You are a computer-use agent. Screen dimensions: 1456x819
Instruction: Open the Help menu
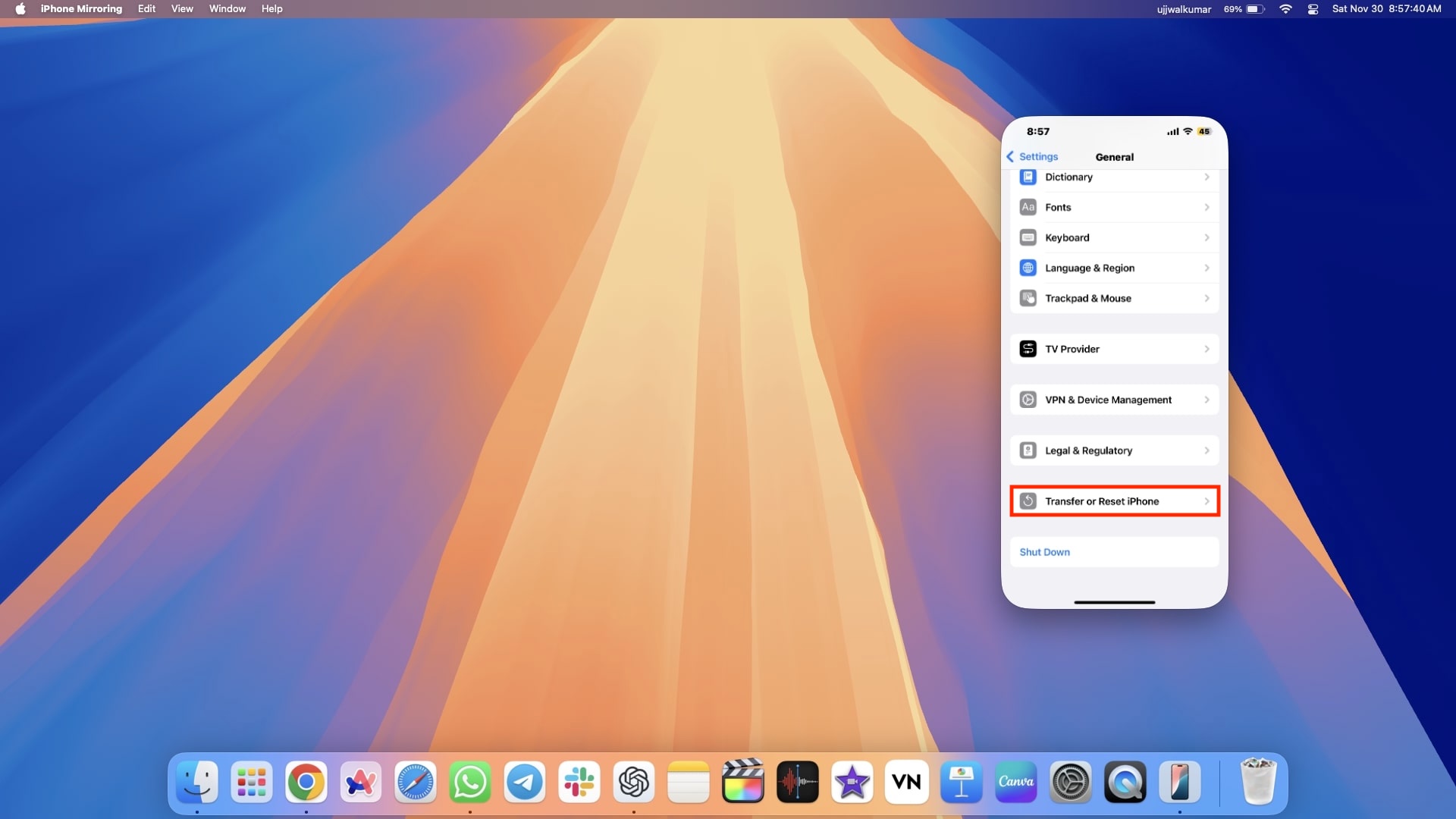coord(271,9)
